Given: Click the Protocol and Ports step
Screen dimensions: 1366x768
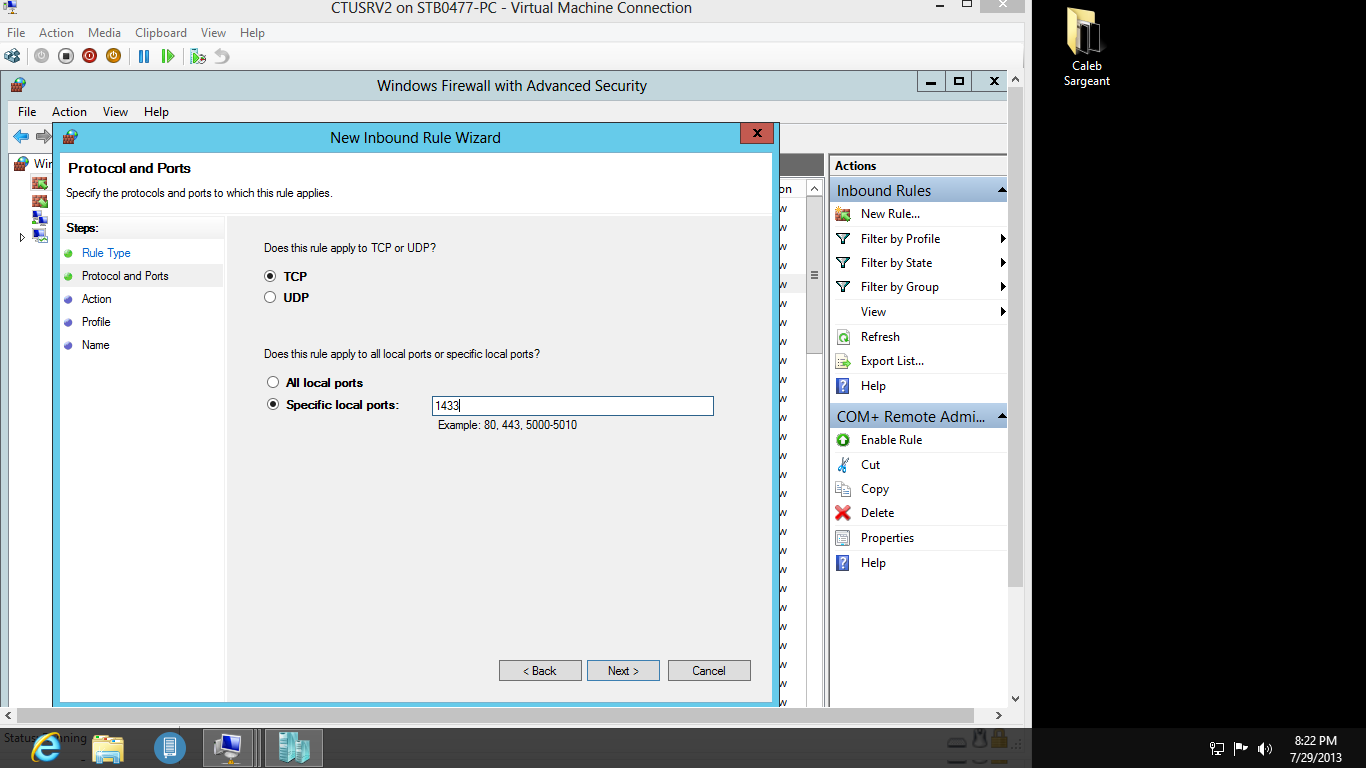Looking at the screenshot, I should coord(125,276).
